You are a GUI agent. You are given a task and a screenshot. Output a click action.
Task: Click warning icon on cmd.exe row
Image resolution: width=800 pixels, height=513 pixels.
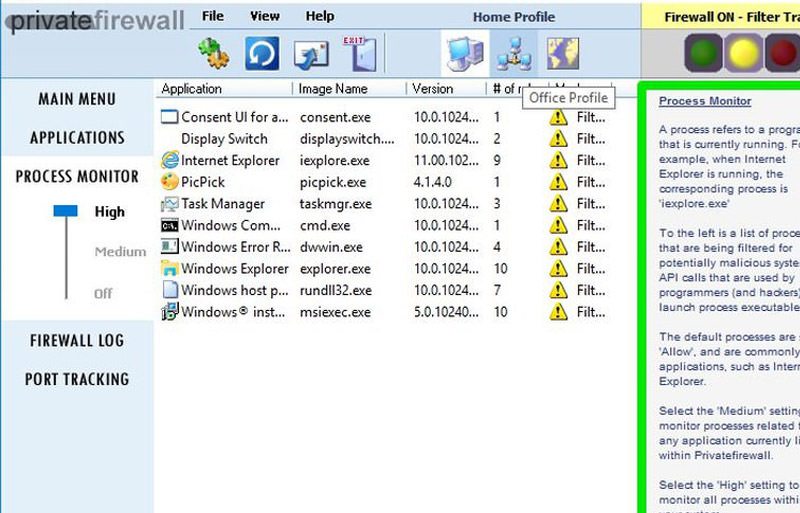558,225
